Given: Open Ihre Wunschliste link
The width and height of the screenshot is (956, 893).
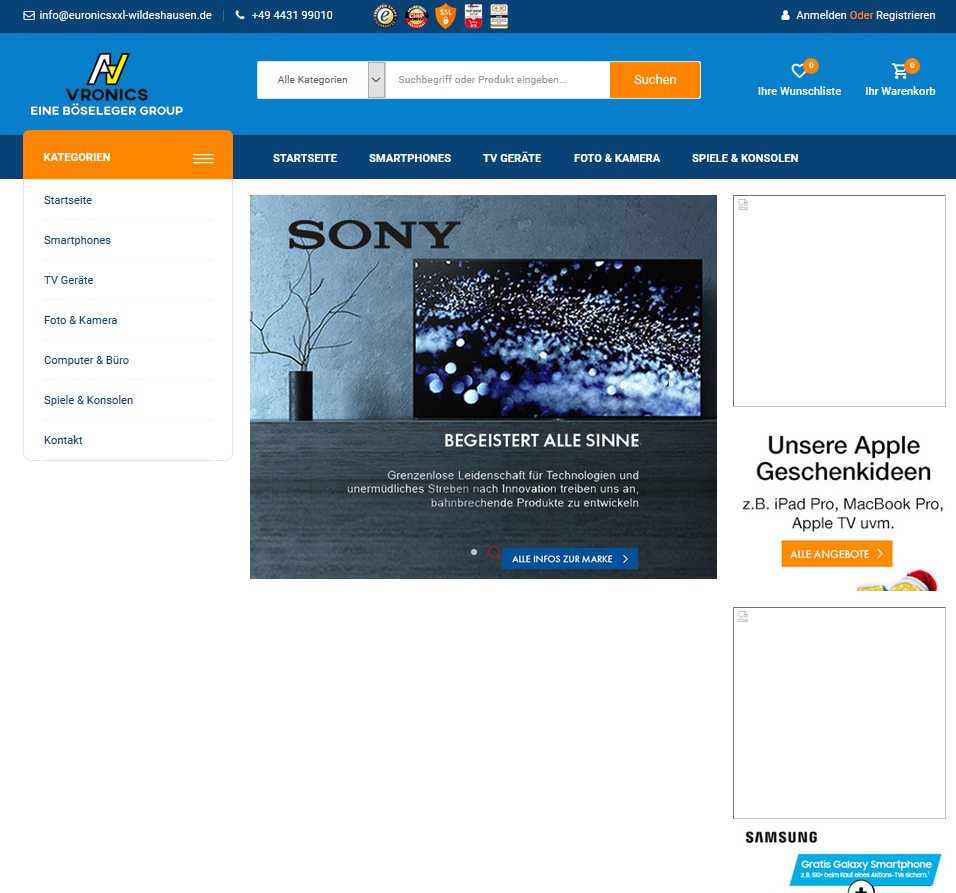Looking at the screenshot, I should [x=799, y=91].
